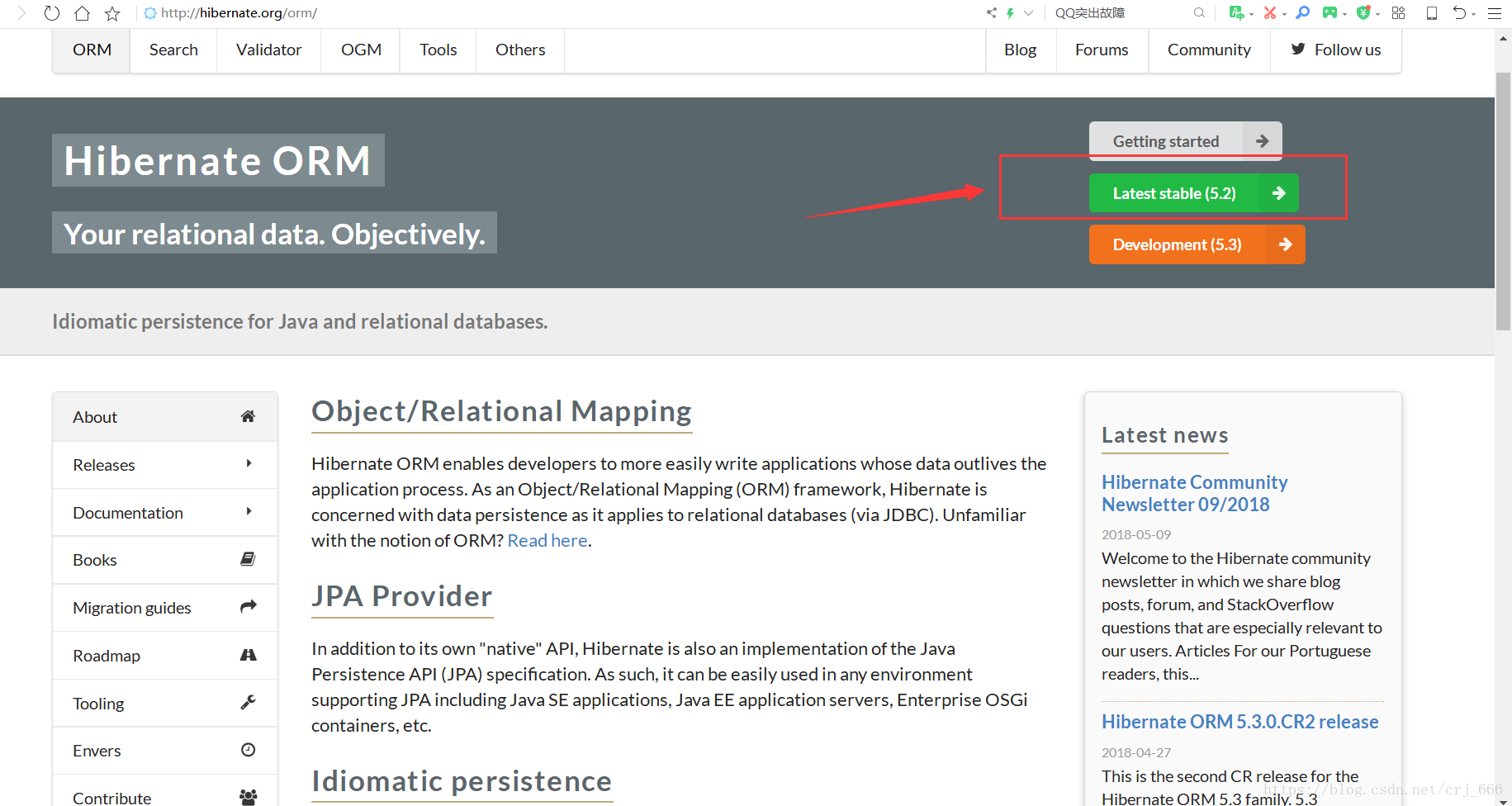Click the hibernate.org/orm address field
Screen dimensions: 1512x806
[x=562, y=13]
